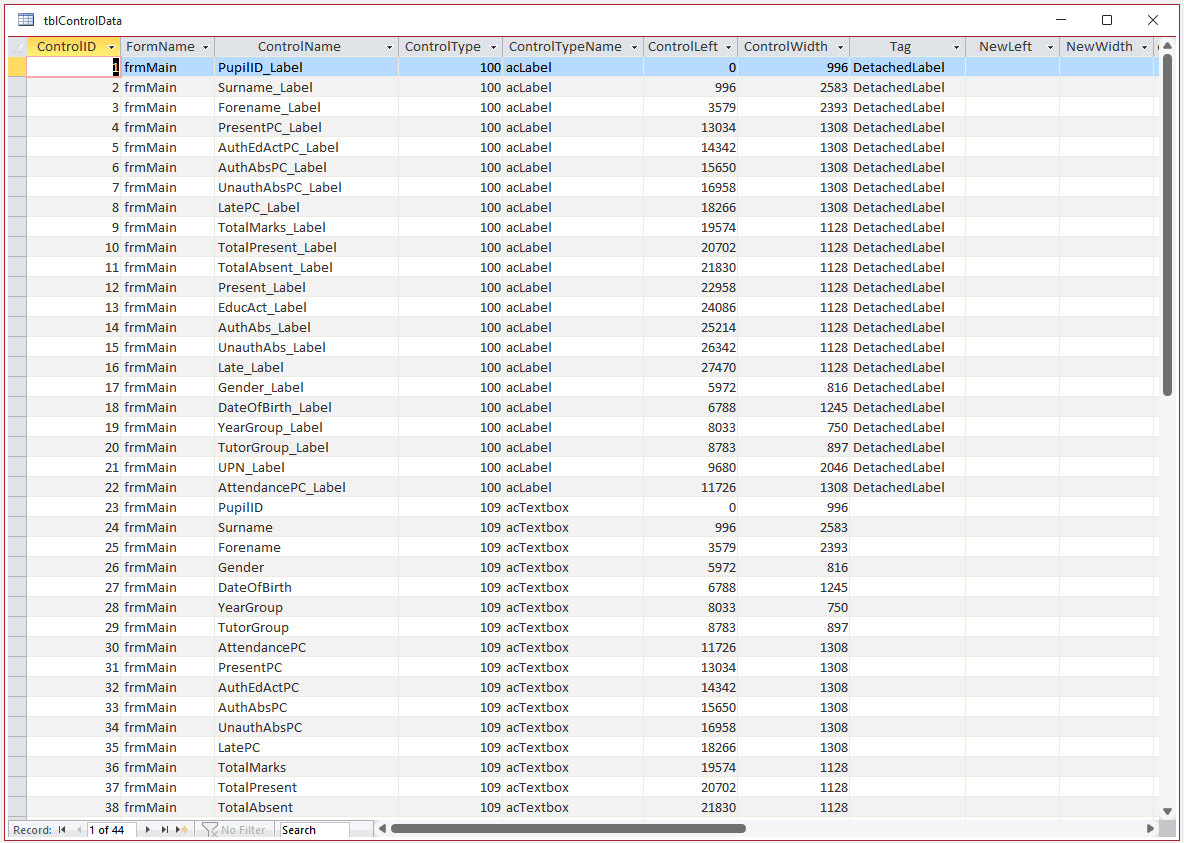Screen dimensions: 1184x843
Task: Select the AttendancePC_Label cell
Action: click(307, 487)
